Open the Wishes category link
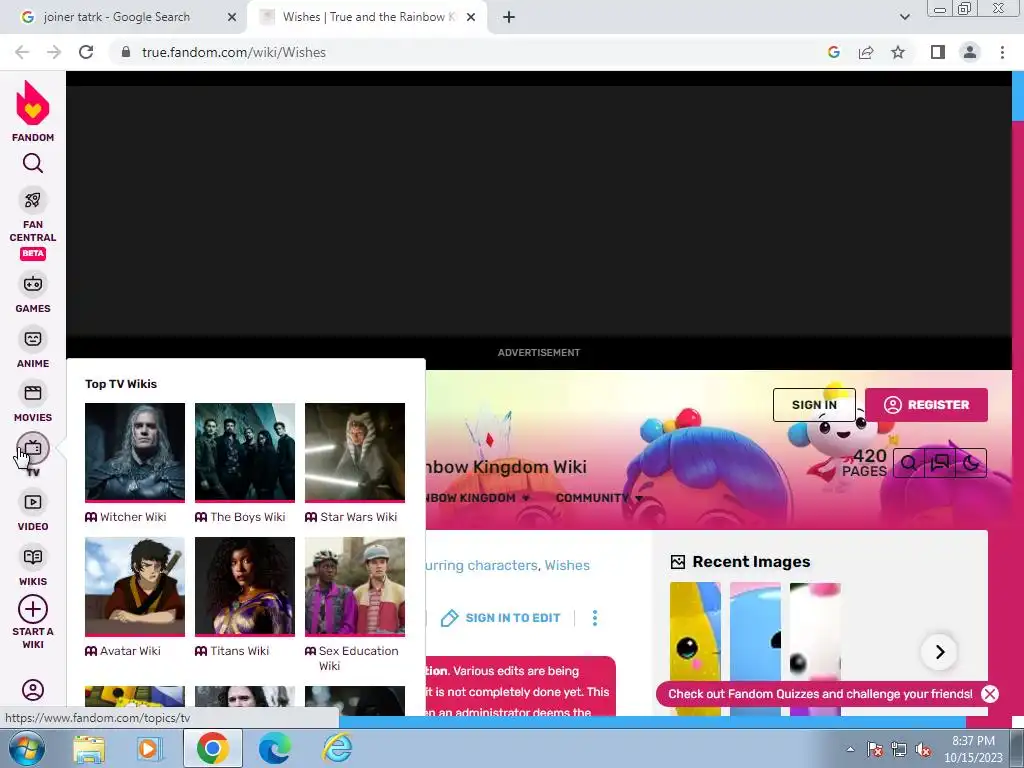Screen dimensions: 1024x768 (567, 566)
